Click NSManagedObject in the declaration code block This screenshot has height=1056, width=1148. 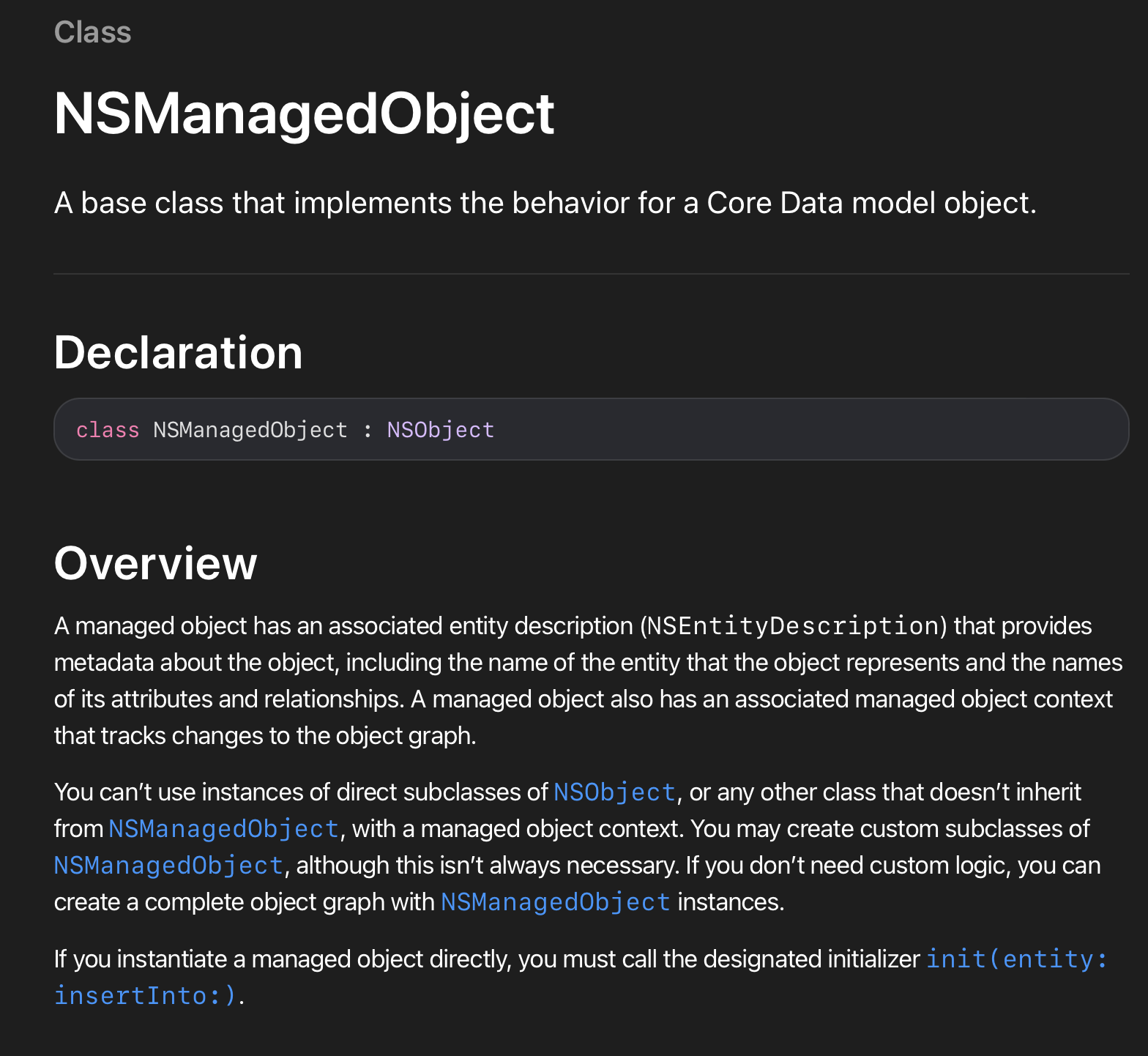coord(250,430)
